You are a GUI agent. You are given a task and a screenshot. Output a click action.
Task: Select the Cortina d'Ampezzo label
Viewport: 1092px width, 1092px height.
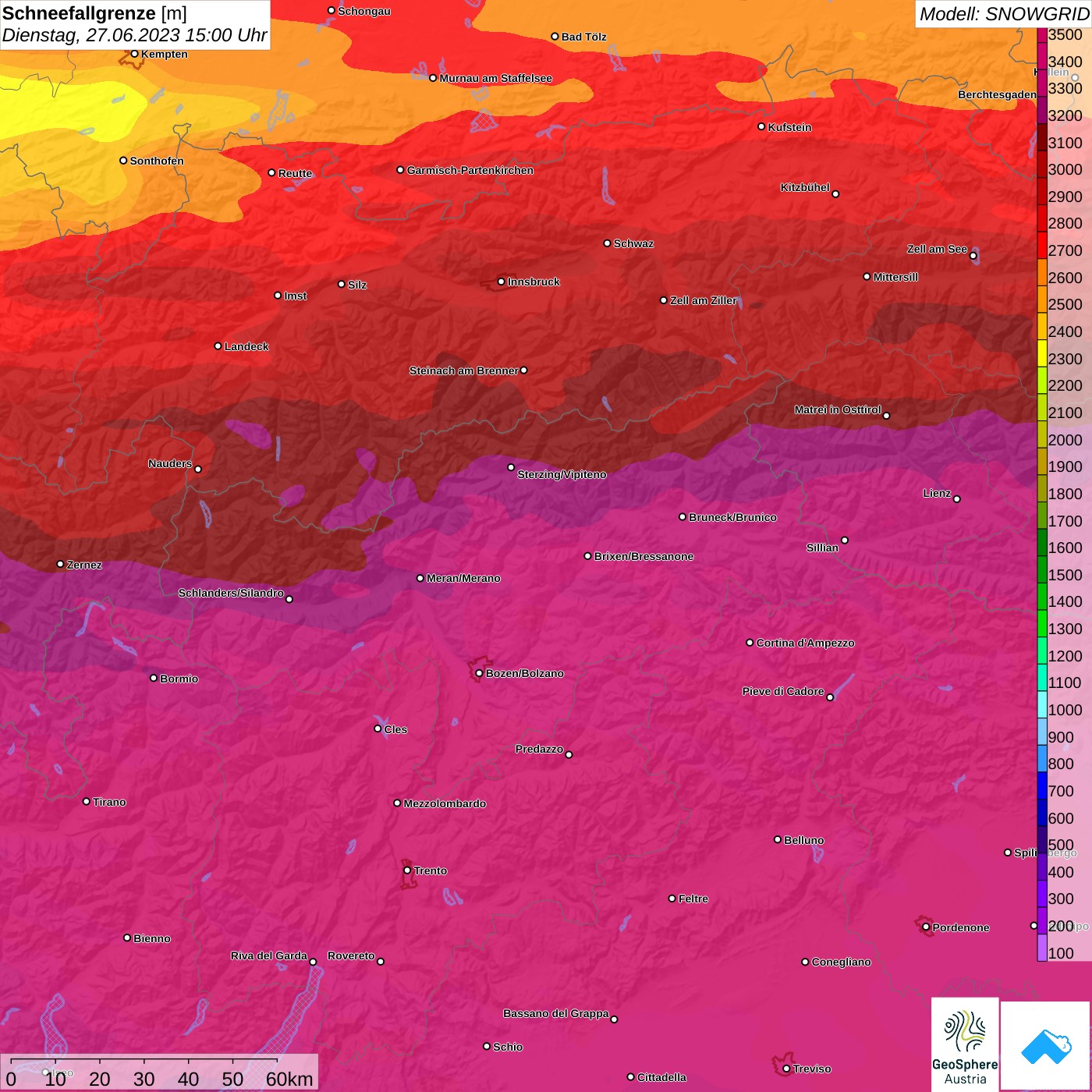pyautogui.click(x=805, y=643)
